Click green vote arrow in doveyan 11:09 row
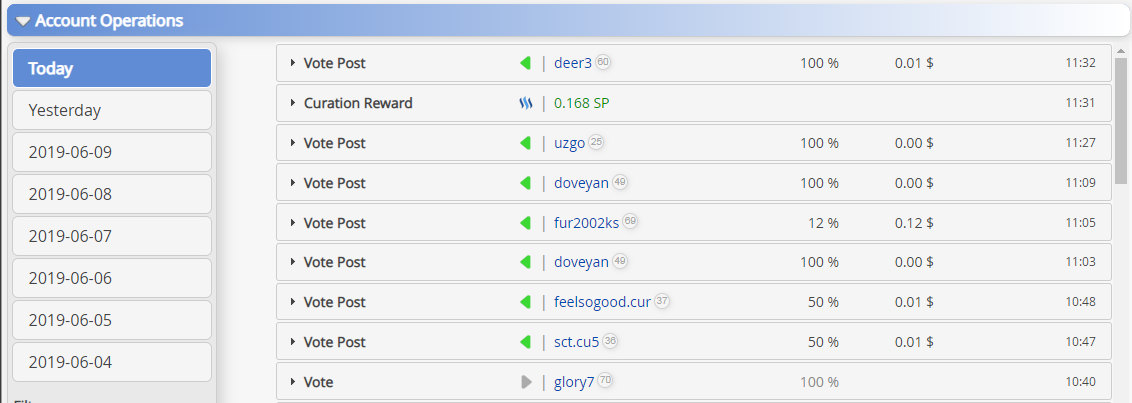 click(x=526, y=183)
